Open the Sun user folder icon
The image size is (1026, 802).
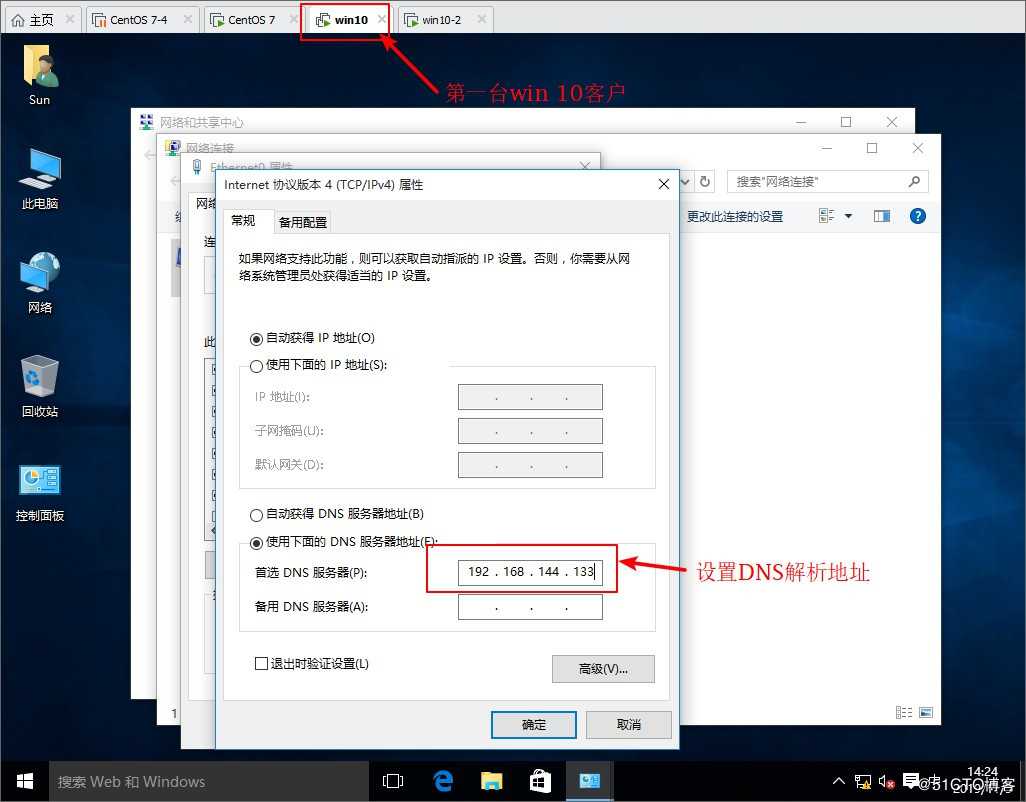click(40, 74)
